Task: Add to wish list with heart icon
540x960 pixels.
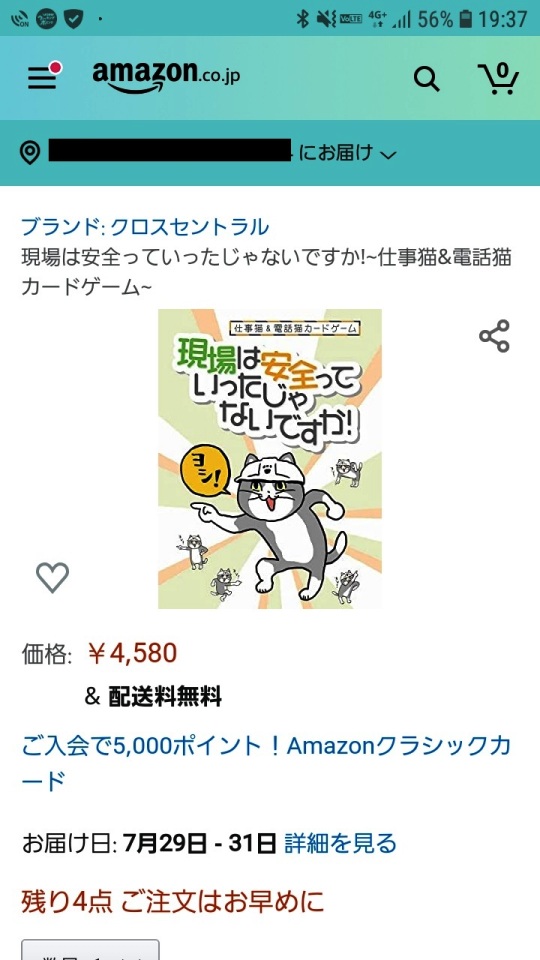Action: [x=53, y=577]
